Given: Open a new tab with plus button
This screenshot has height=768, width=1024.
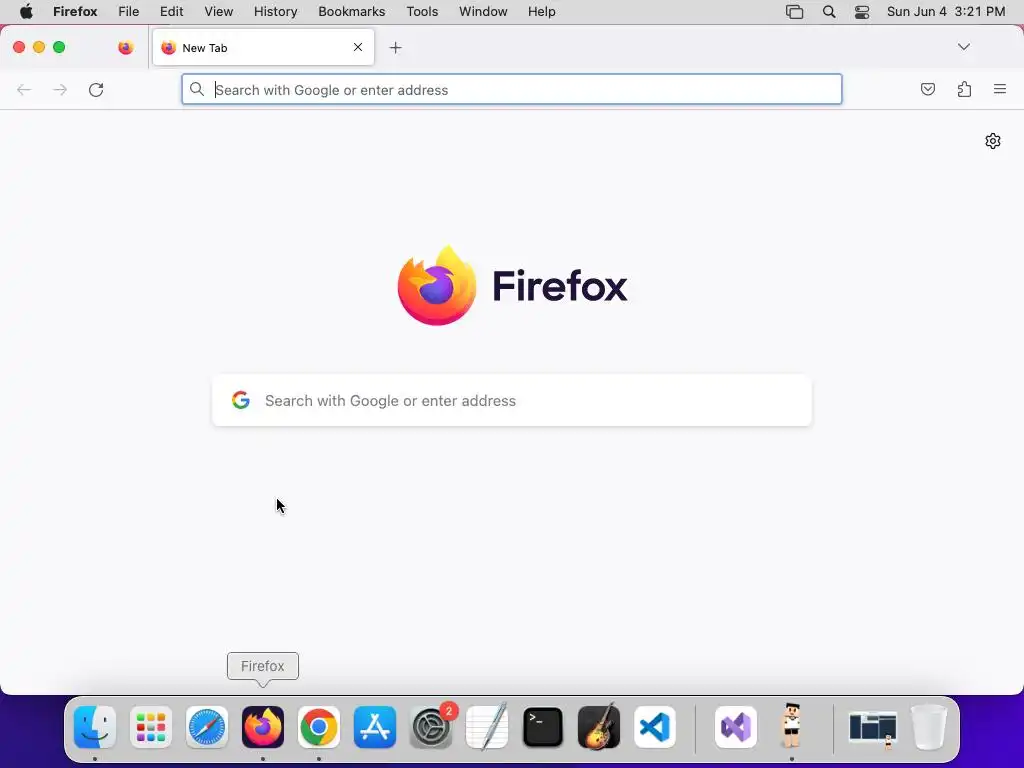Looking at the screenshot, I should click(395, 48).
